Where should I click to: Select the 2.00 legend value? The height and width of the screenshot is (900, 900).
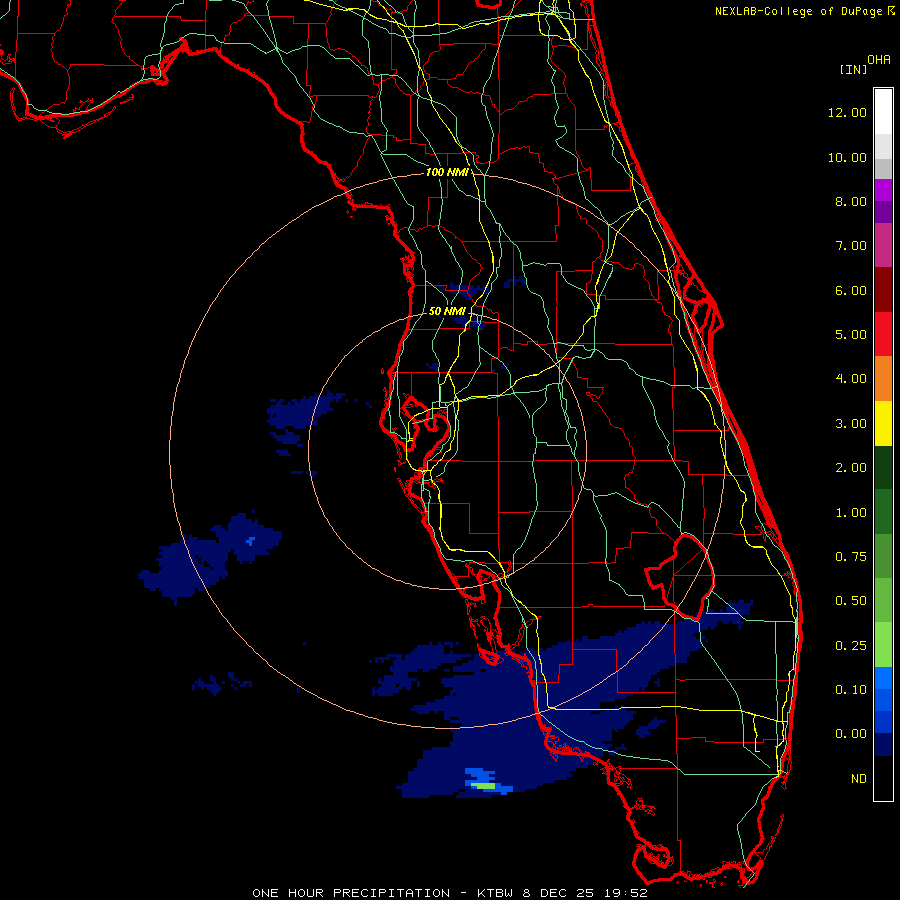coord(851,468)
